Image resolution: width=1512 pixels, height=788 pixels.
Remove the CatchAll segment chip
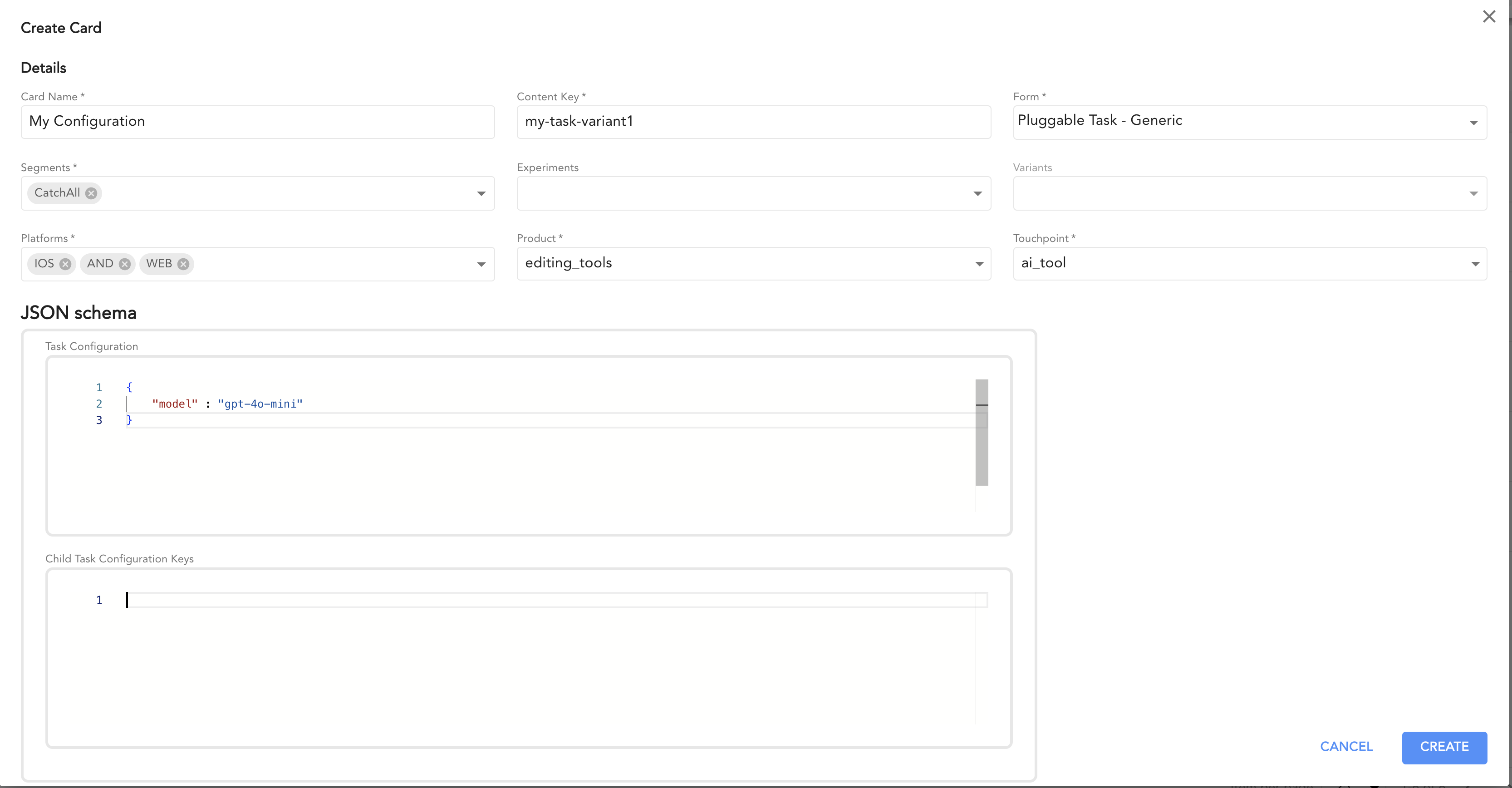click(91, 193)
